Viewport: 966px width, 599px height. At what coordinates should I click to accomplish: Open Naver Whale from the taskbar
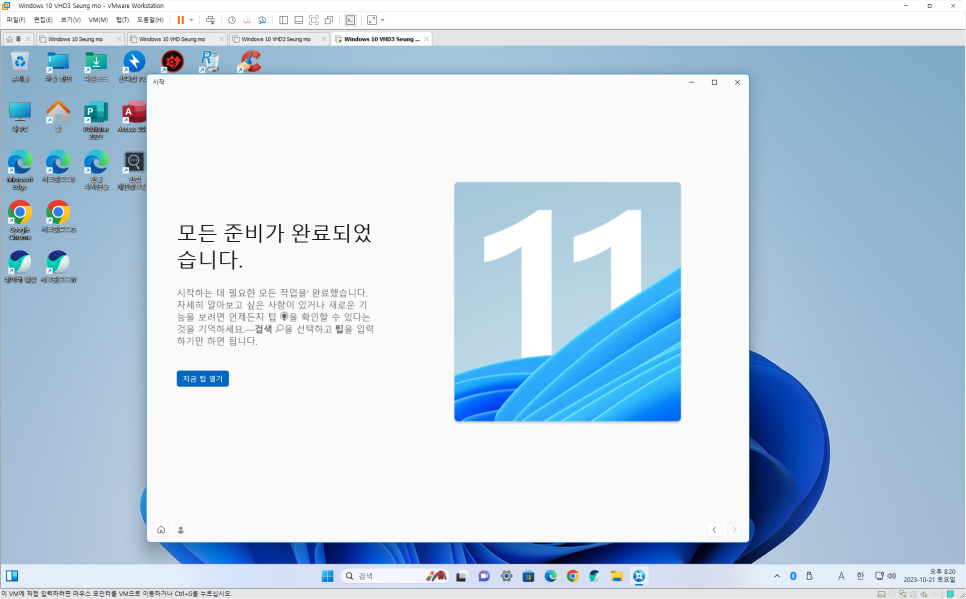(x=595, y=576)
